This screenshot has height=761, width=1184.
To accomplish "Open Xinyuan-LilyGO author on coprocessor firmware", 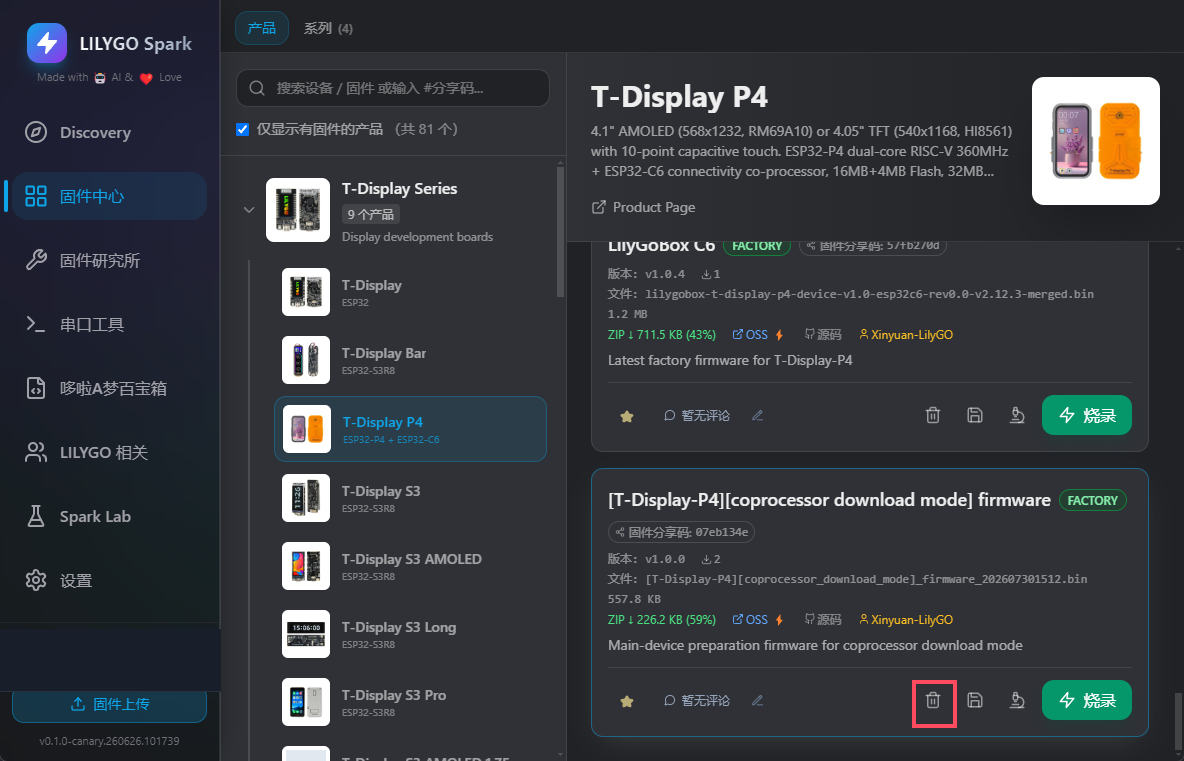I will coord(906,620).
